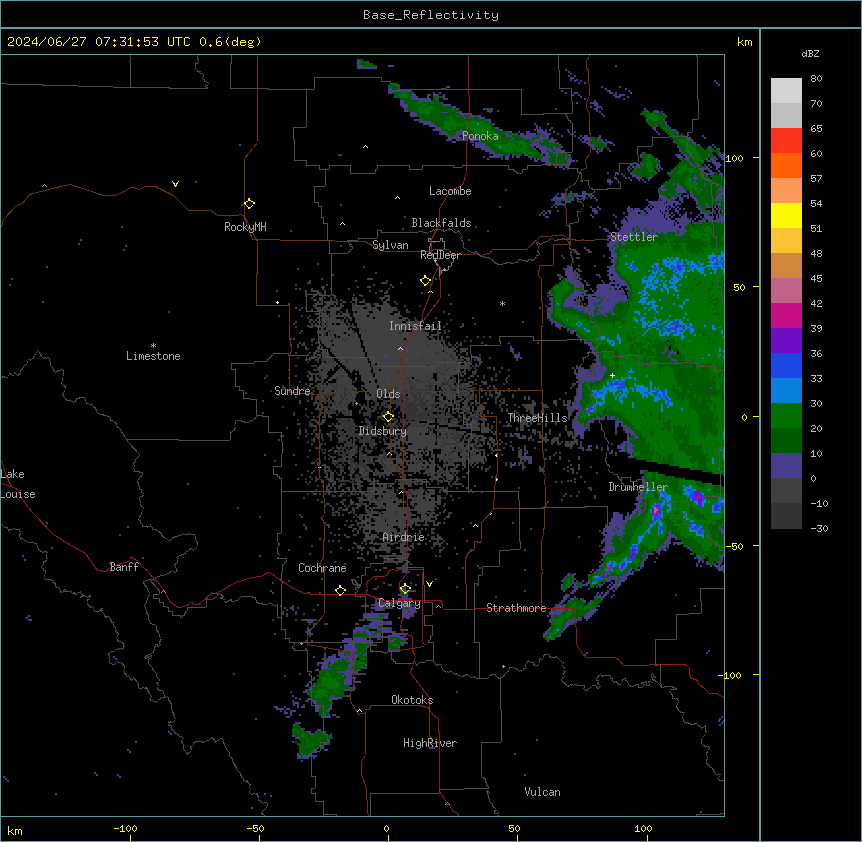This screenshot has height=842, width=862.
Task: Click the Vulcan label
Action: (x=543, y=792)
